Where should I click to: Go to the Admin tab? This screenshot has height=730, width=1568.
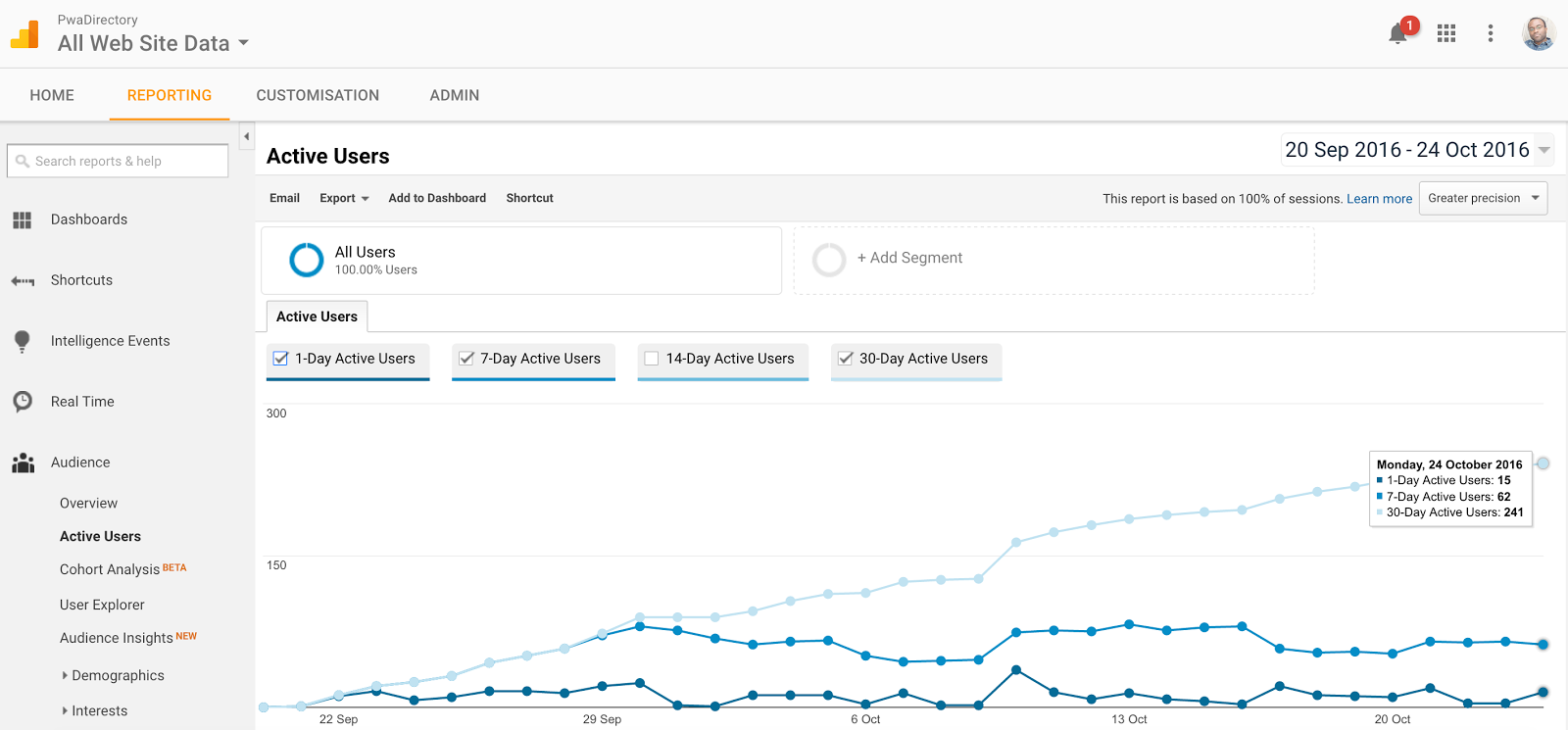455,95
